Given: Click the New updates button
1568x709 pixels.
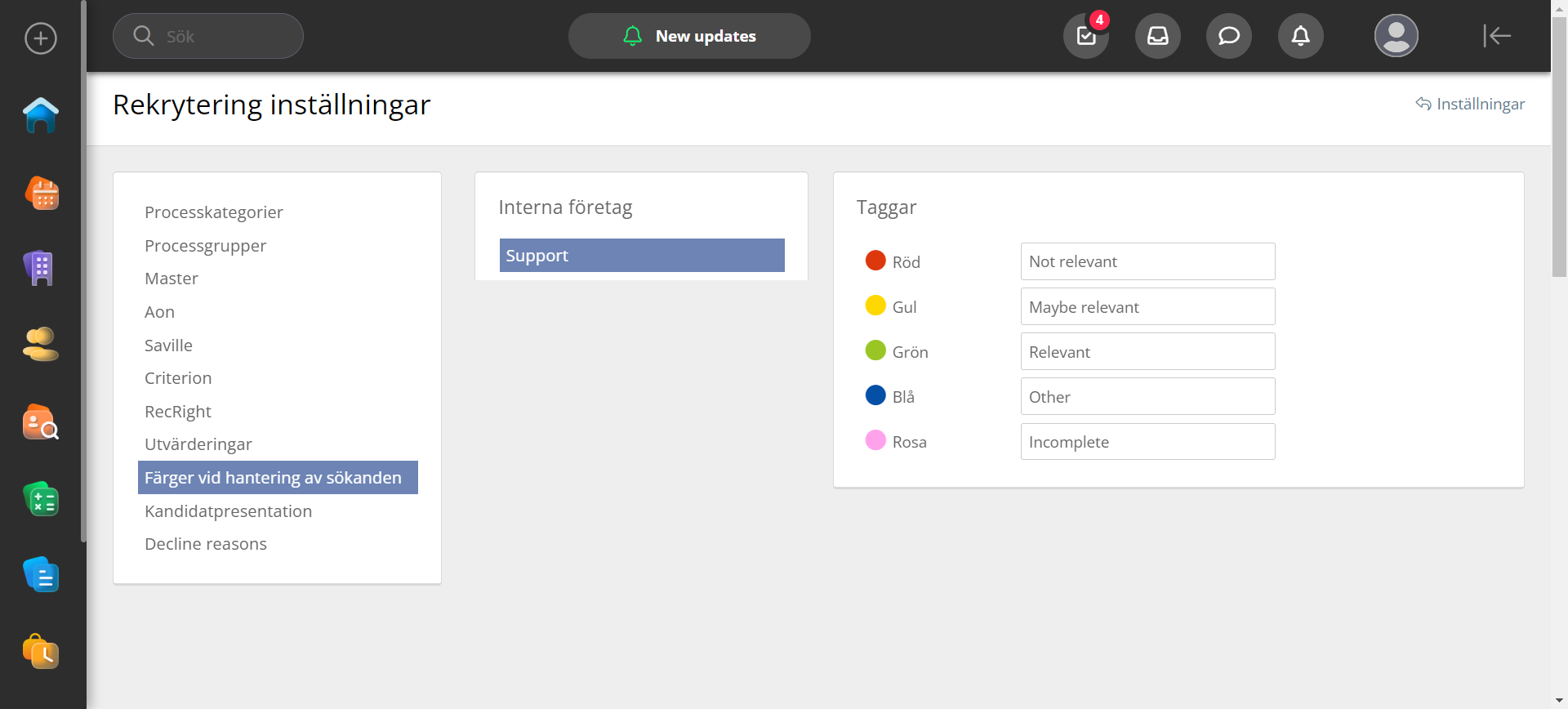Looking at the screenshot, I should (689, 36).
